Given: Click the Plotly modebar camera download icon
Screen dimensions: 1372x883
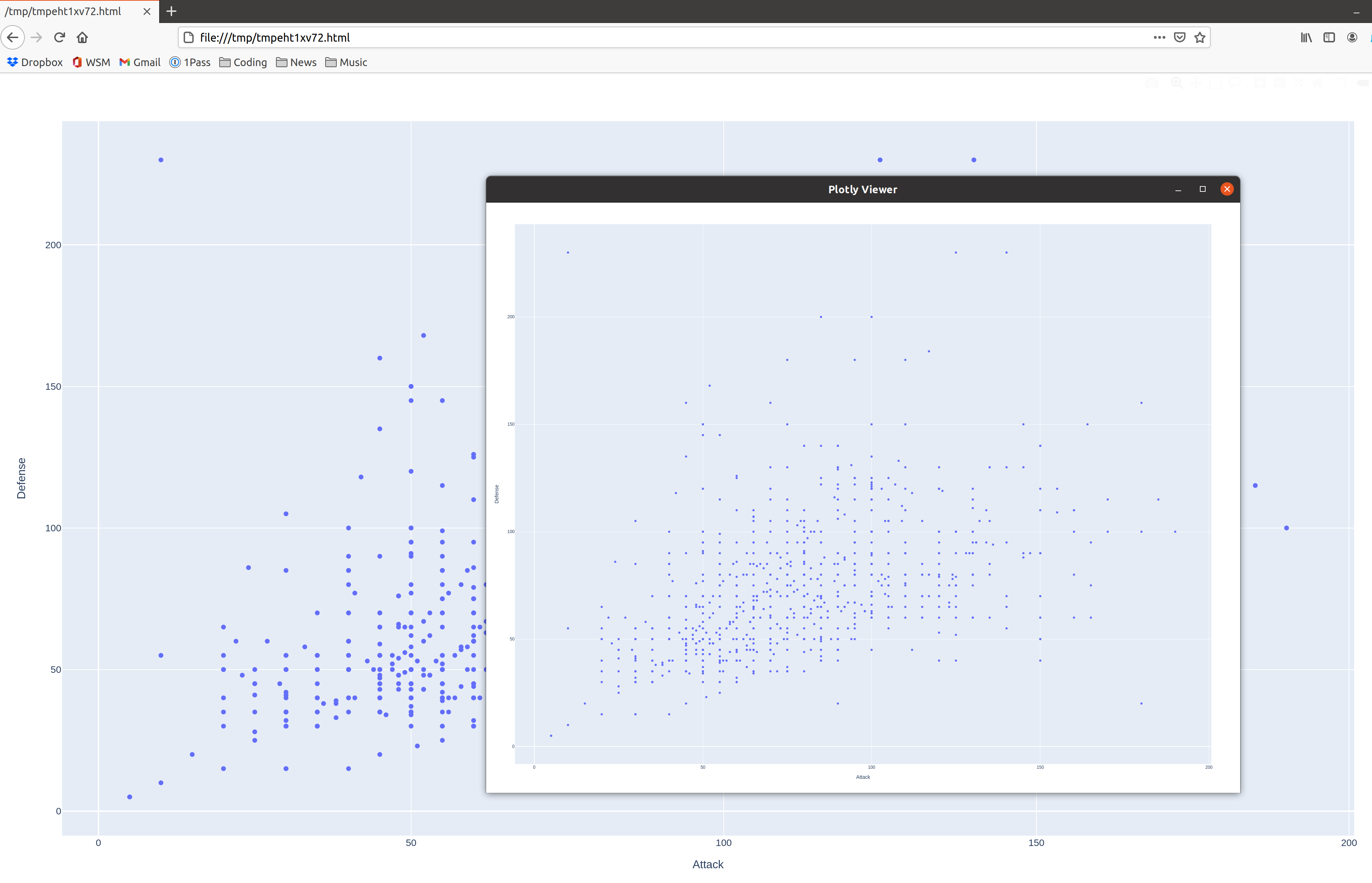Looking at the screenshot, I should coord(1152,83).
